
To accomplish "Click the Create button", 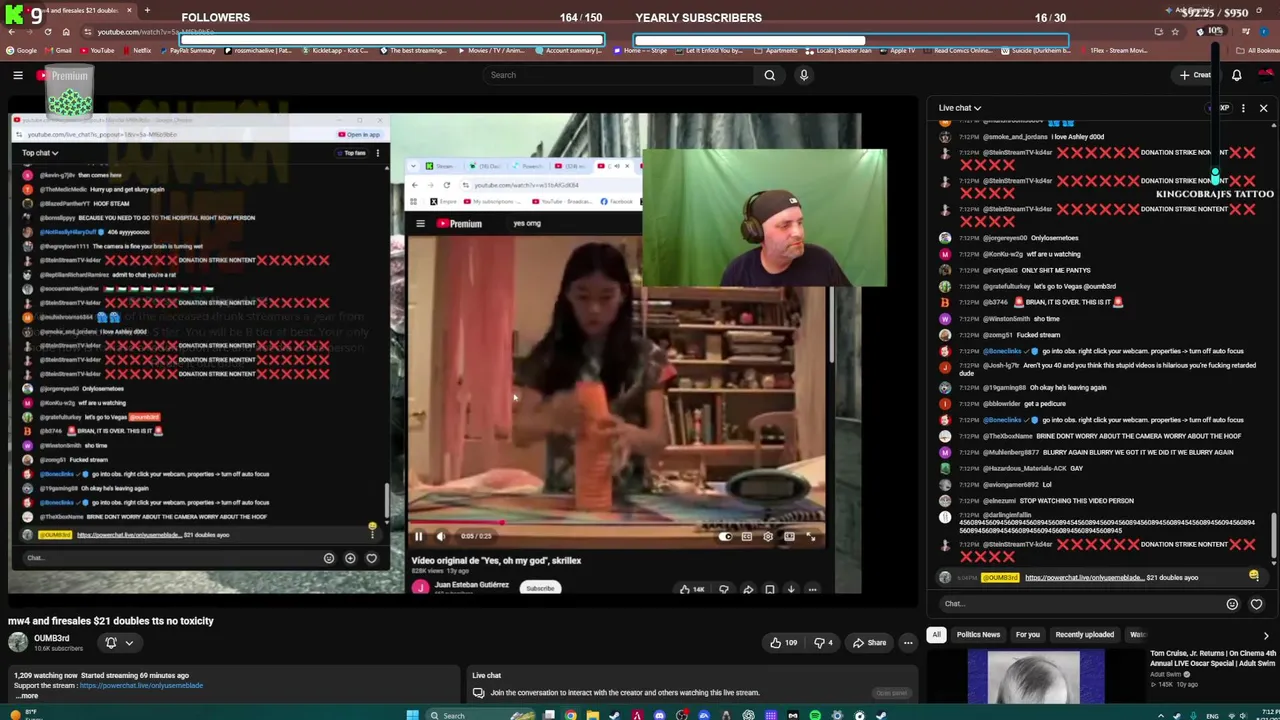I will pyautogui.click(x=1196, y=75).
